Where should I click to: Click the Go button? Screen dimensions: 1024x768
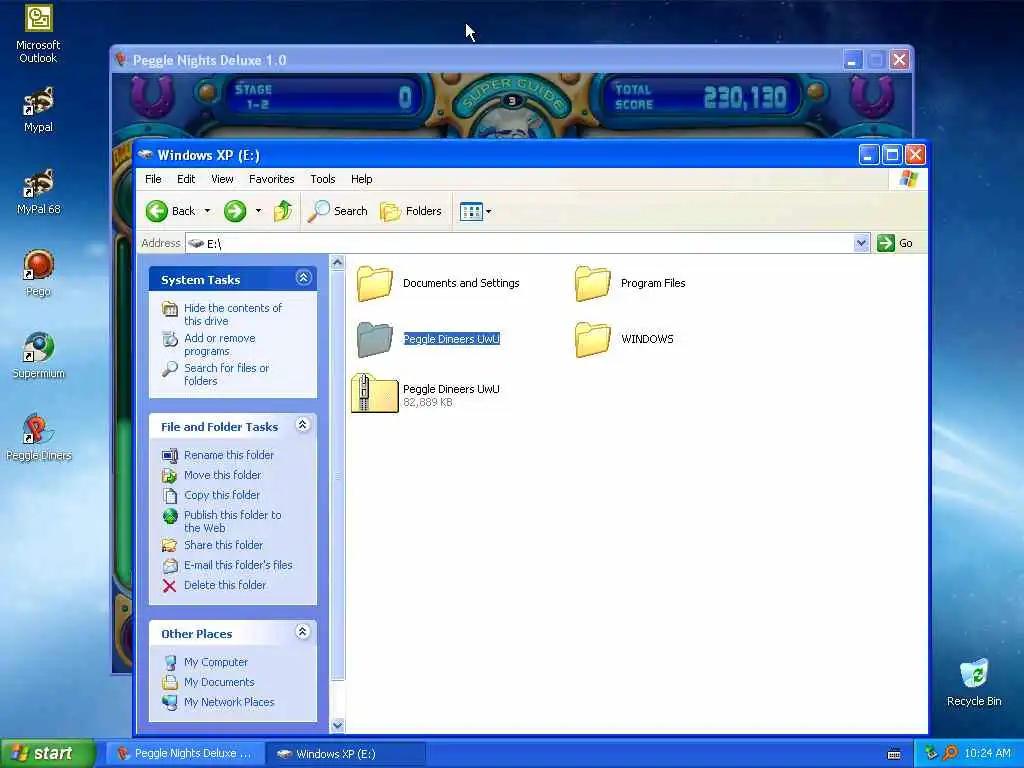[895, 243]
